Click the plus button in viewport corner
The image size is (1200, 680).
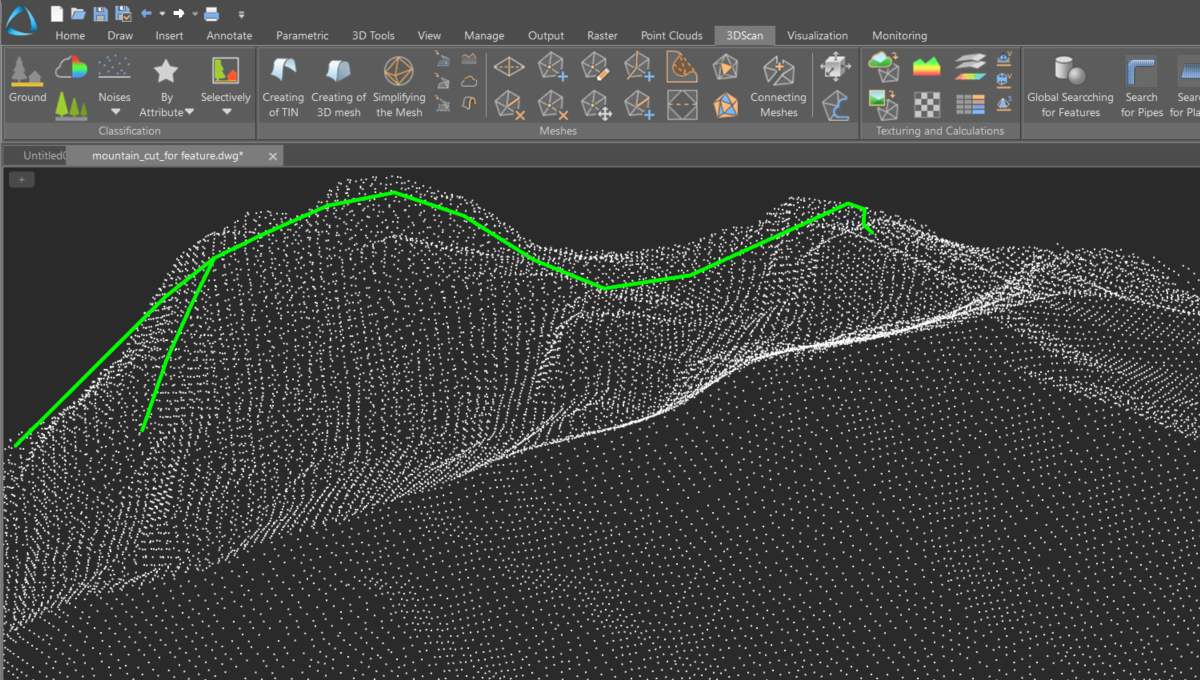tap(21, 180)
